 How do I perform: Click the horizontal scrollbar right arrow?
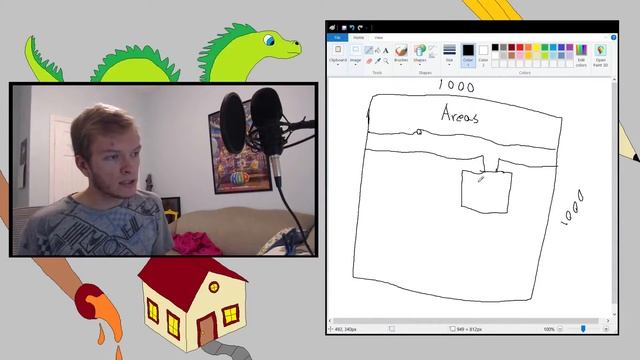608,321
